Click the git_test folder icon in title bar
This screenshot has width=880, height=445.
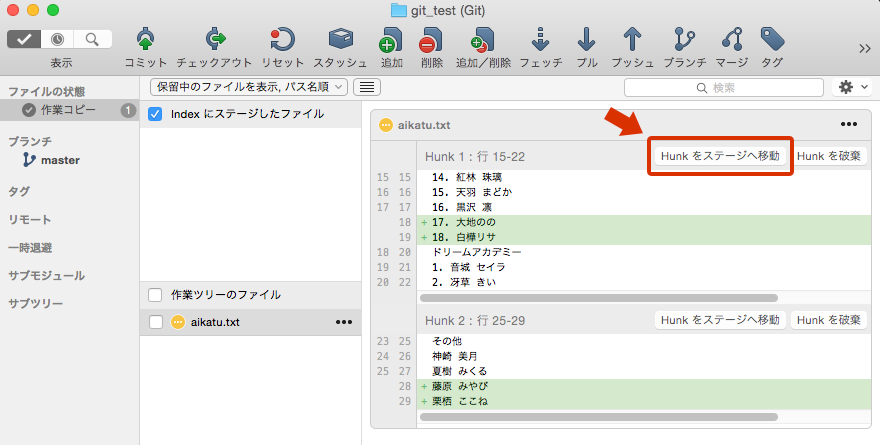(x=398, y=10)
